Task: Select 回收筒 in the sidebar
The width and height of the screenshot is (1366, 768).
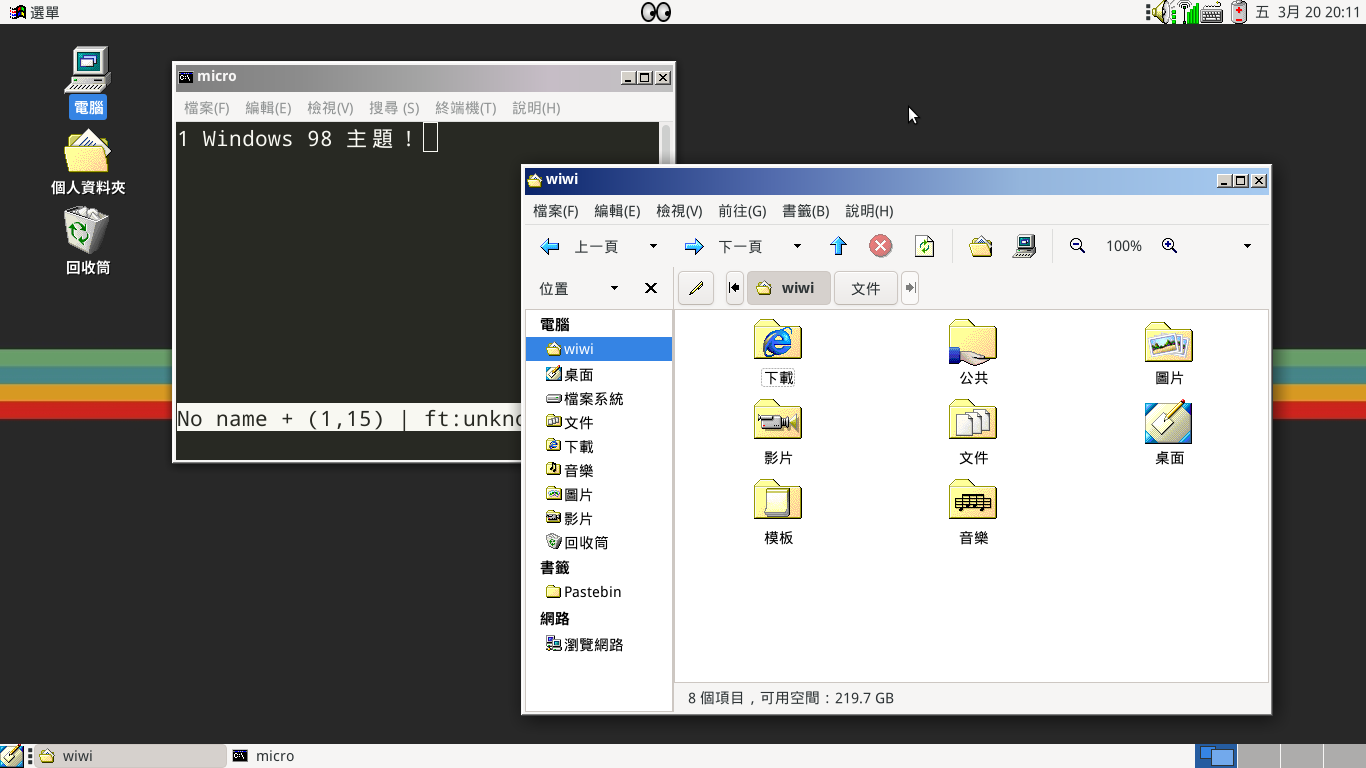Action: click(586, 543)
